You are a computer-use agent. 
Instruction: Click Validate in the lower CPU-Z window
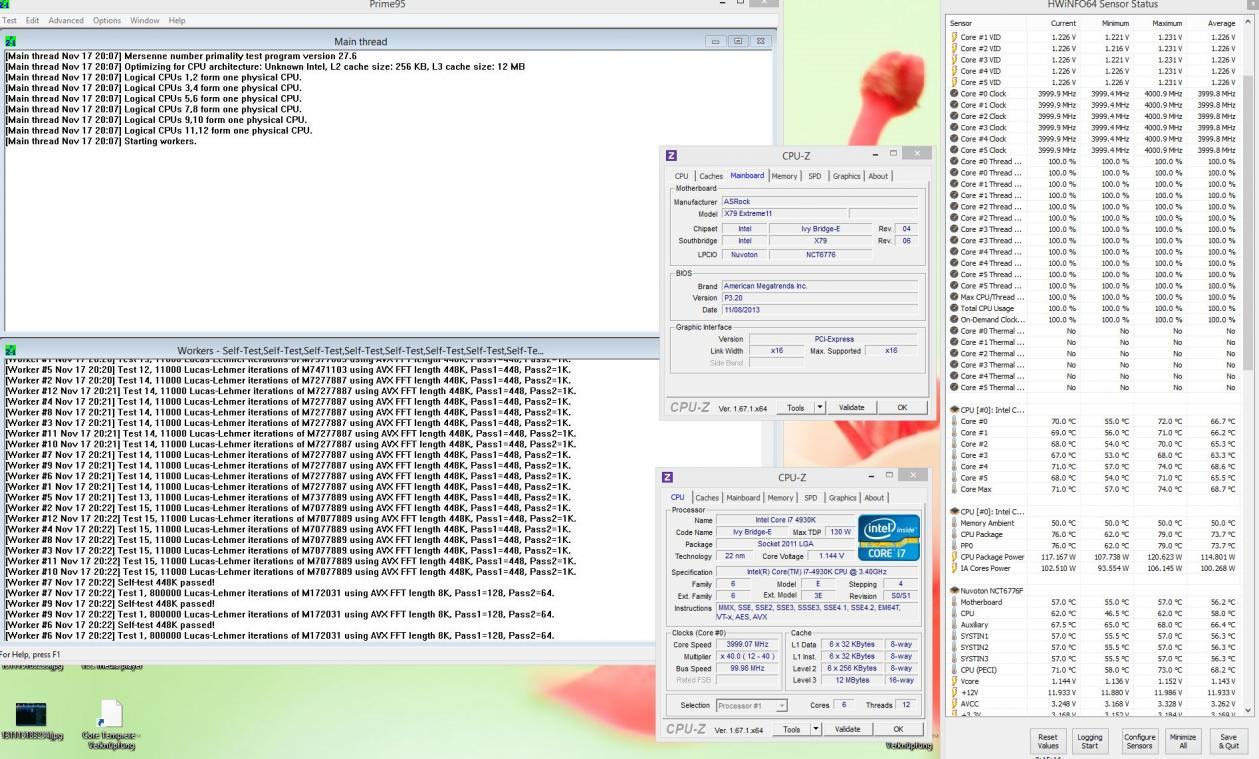[x=848, y=730]
